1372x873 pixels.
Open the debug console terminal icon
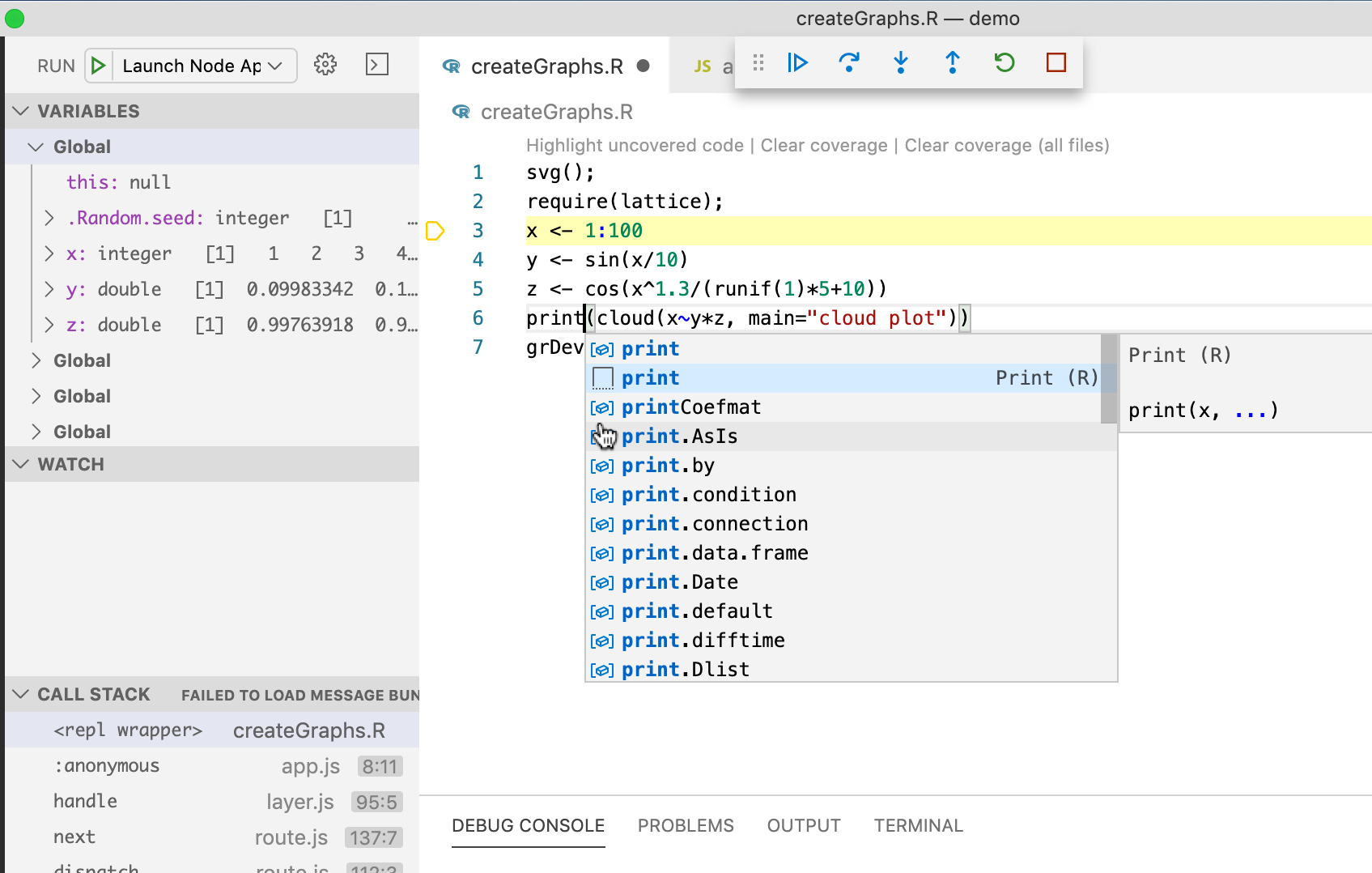[x=377, y=65]
